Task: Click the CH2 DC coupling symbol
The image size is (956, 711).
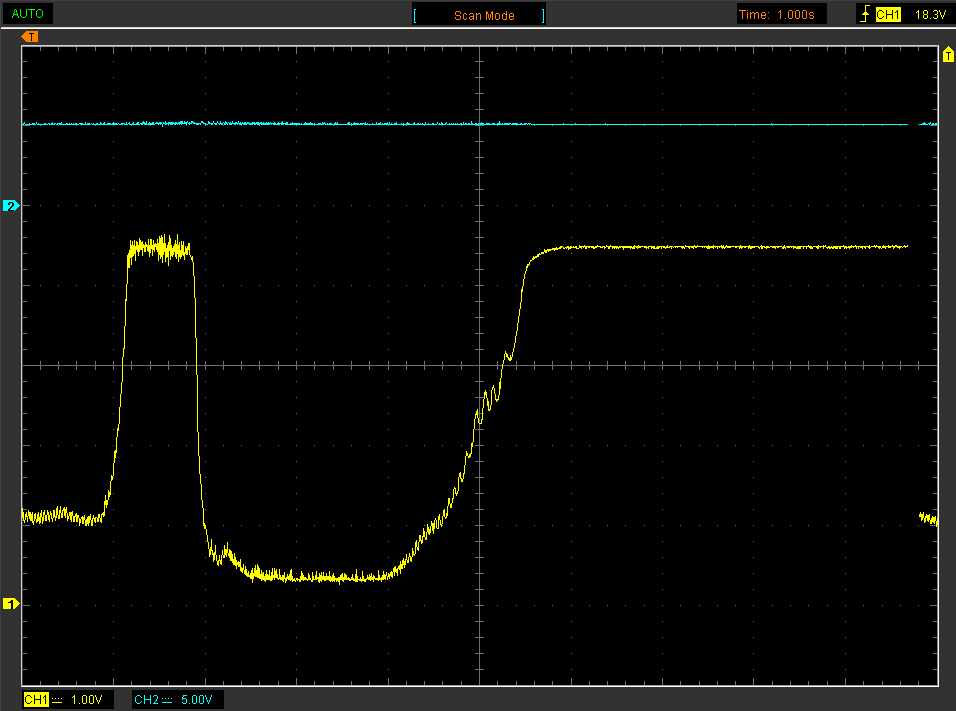Action: (167, 700)
